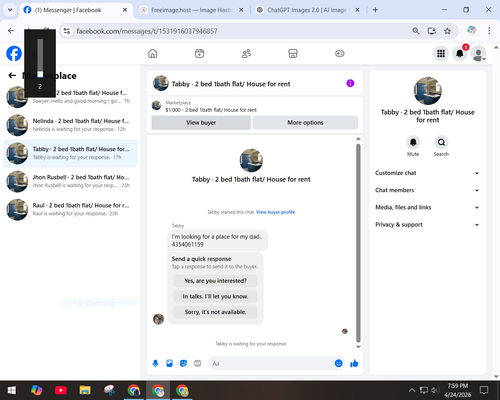The width and height of the screenshot is (500, 400).
Task: Record a voice clip microphone icon
Action: (155, 363)
